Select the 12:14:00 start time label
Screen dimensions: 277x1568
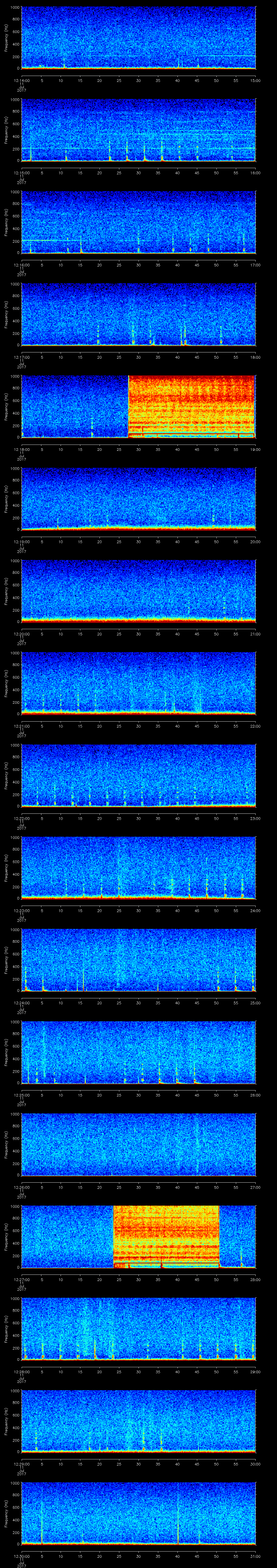point(21,80)
